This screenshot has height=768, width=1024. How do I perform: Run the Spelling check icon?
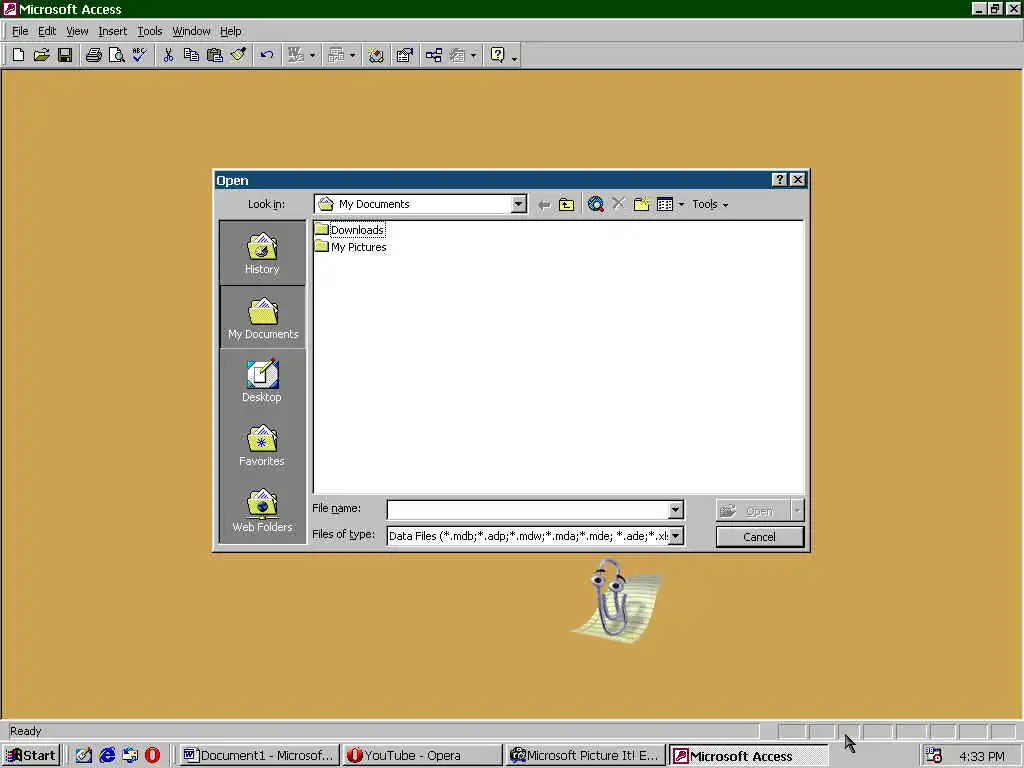click(x=139, y=56)
